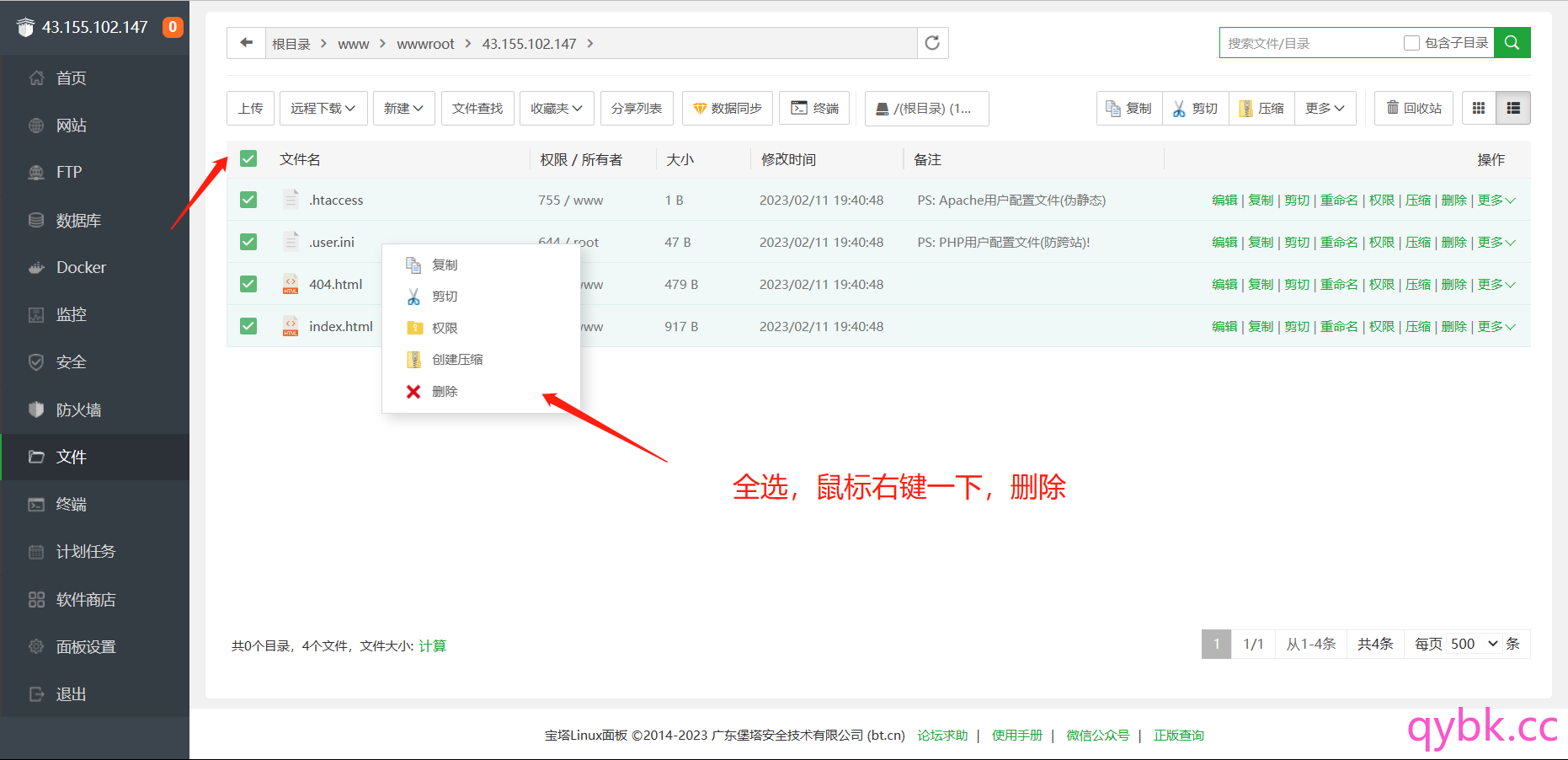Click the toolbar 压缩 compress button
Image resolution: width=1568 pixels, height=760 pixels.
(1261, 108)
